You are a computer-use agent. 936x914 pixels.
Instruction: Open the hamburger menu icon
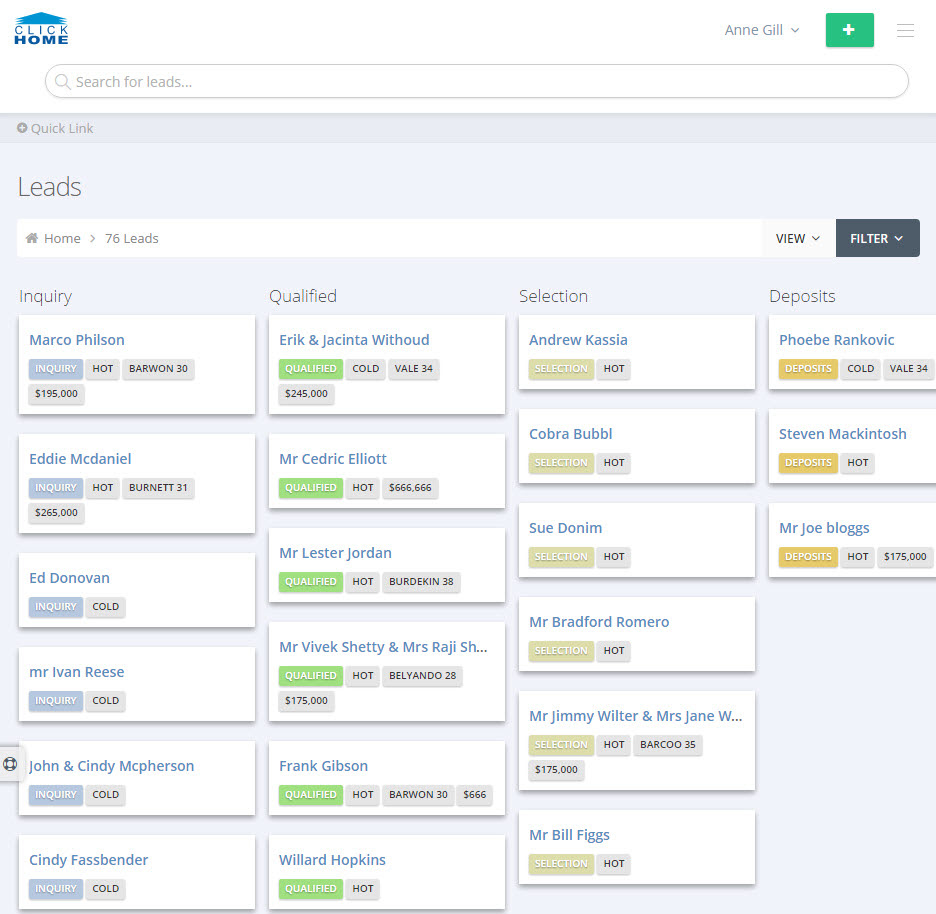tap(905, 31)
